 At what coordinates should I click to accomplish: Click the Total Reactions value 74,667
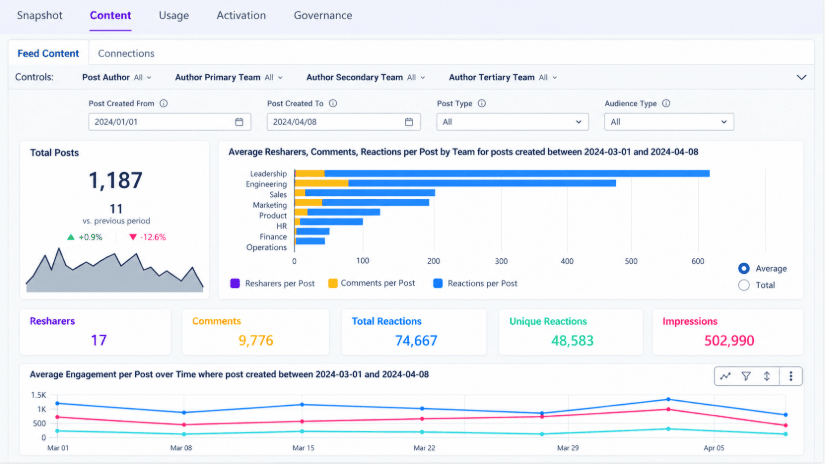416,341
